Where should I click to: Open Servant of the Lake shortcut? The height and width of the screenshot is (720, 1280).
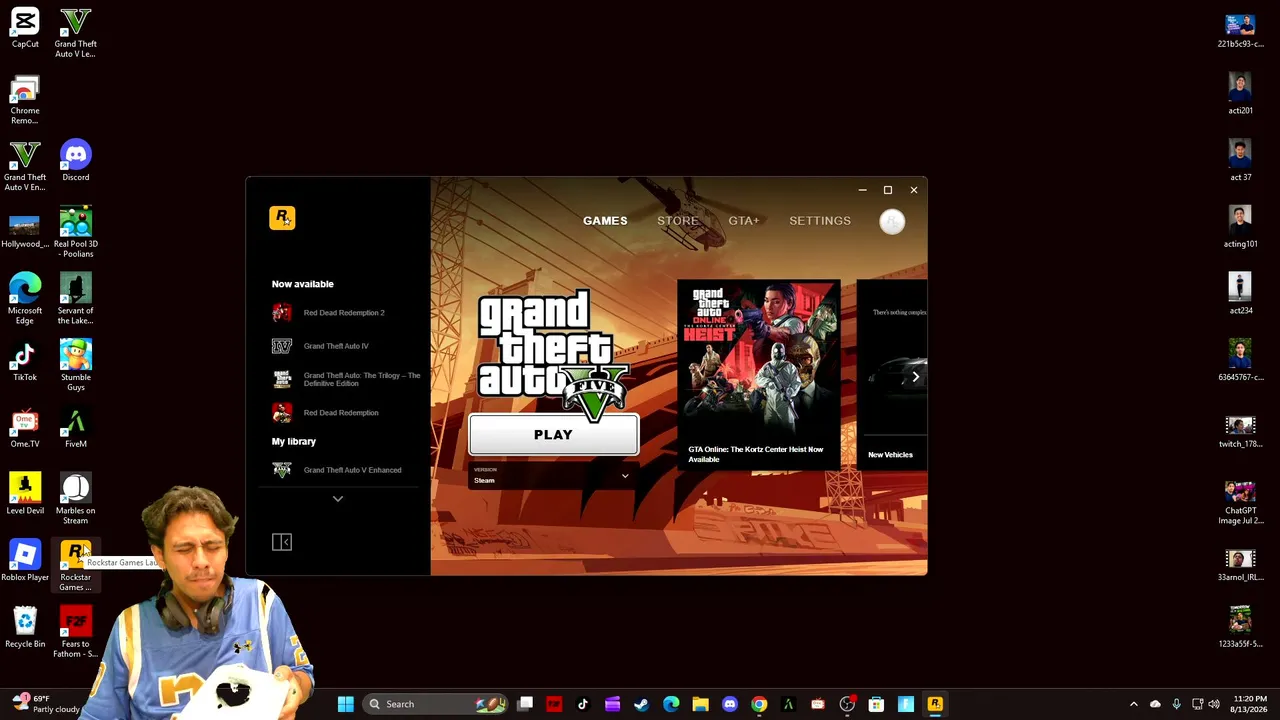75,298
